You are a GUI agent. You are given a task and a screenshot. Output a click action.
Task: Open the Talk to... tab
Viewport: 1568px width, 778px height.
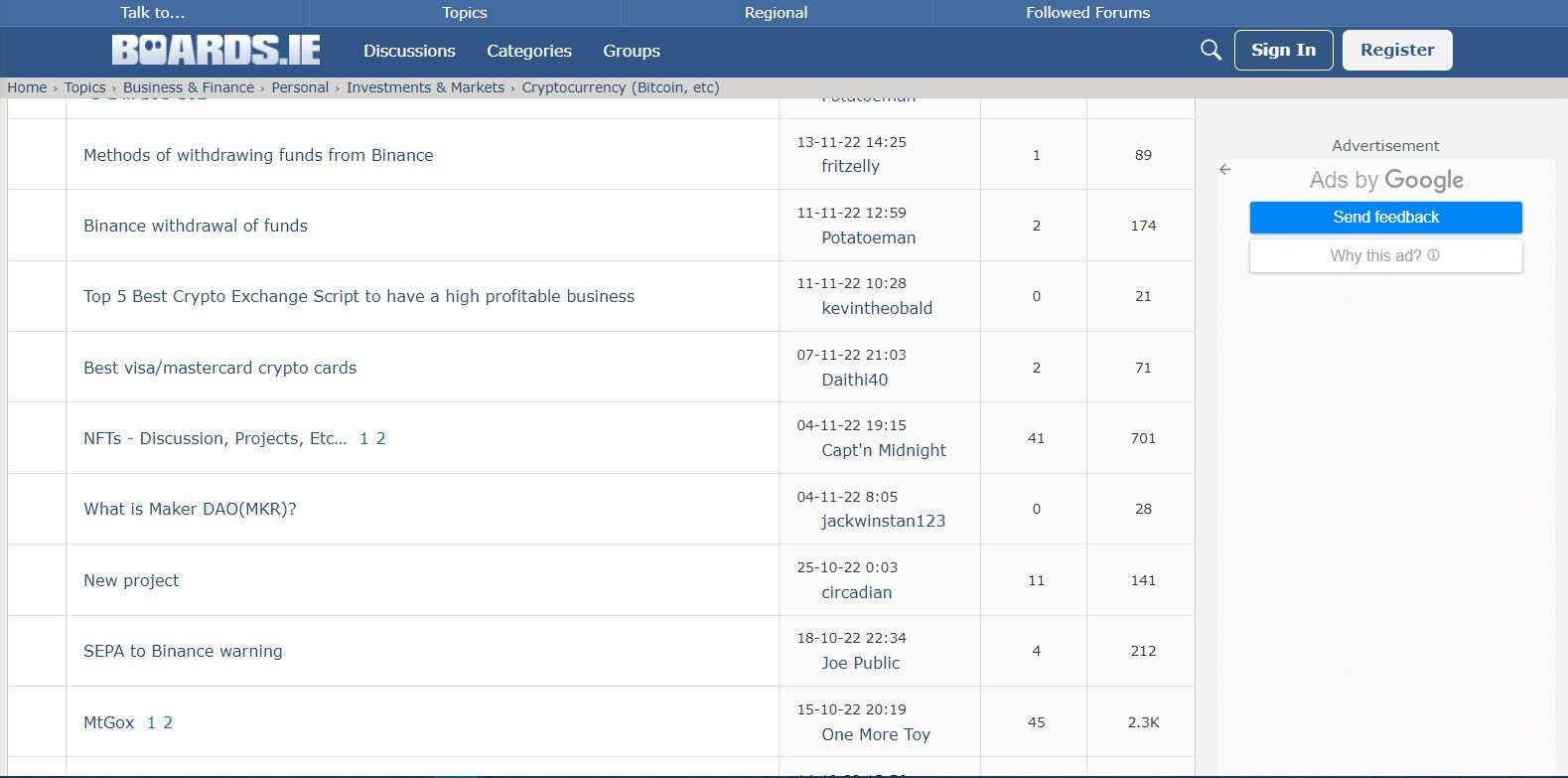tap(153, 13)
